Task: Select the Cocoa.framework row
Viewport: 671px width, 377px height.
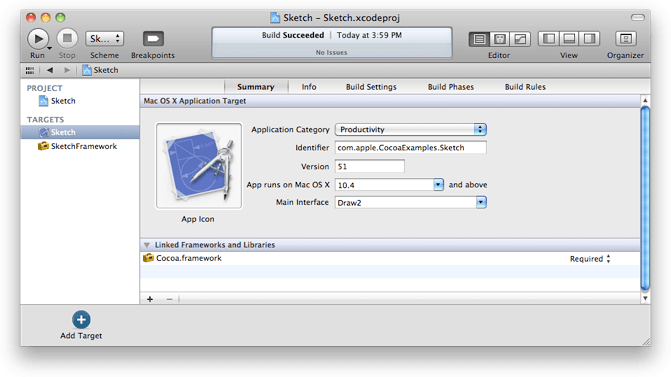Action: pyautogui.click(x=389, y=258)
